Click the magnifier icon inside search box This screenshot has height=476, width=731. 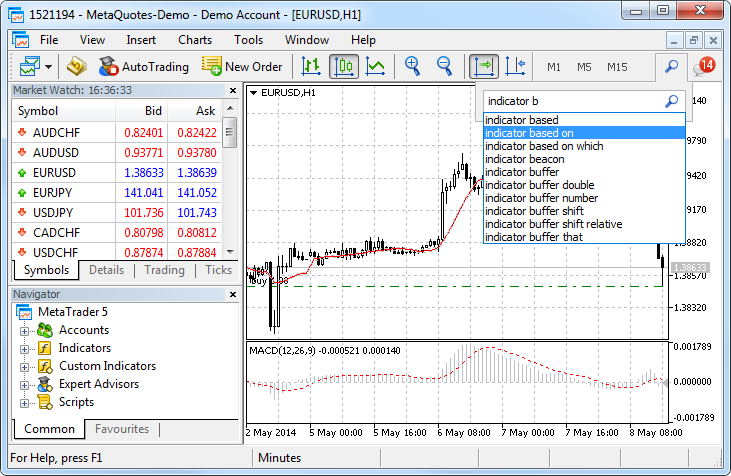tap(671, 101)
